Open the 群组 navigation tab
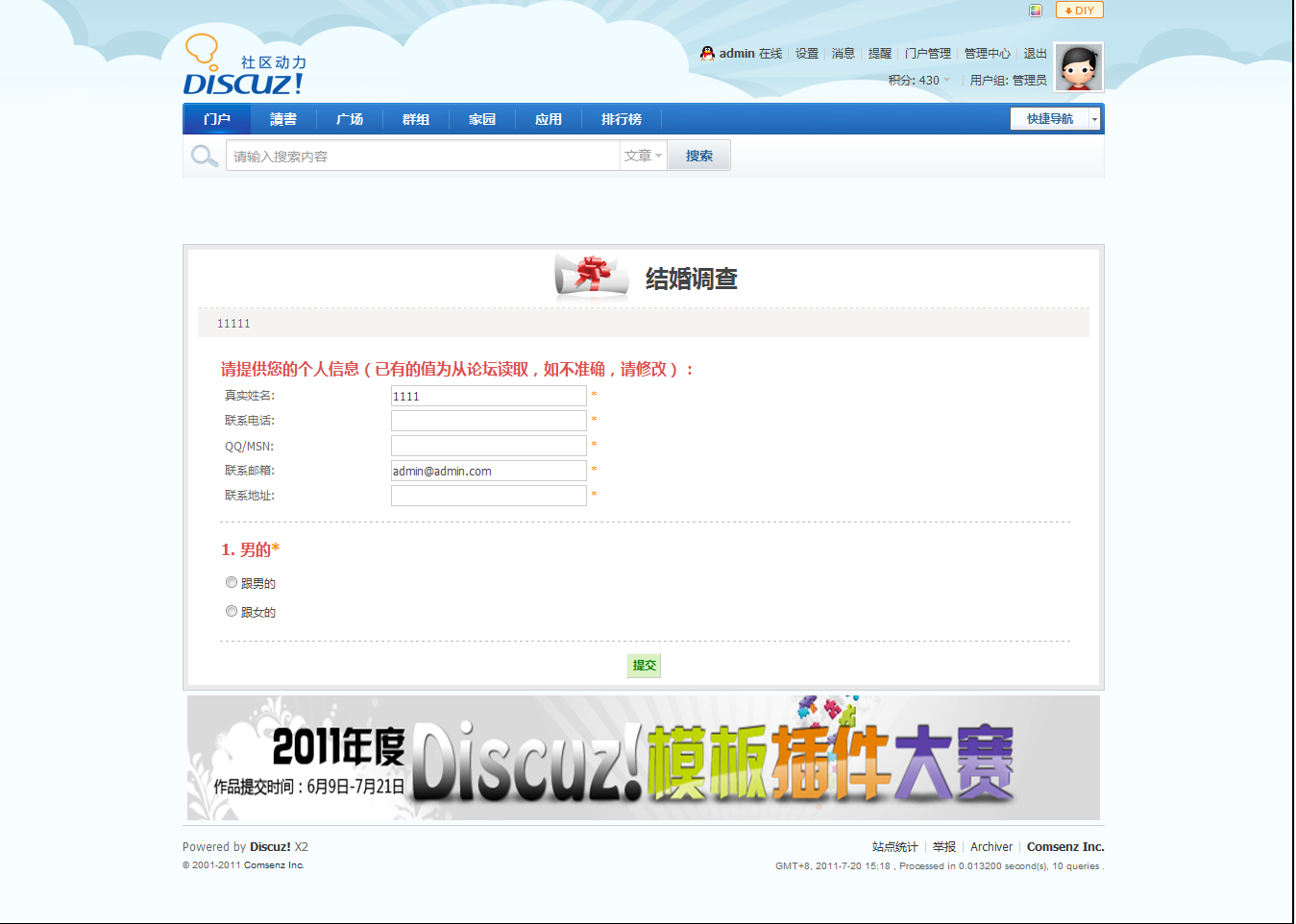 click(416, 119)
